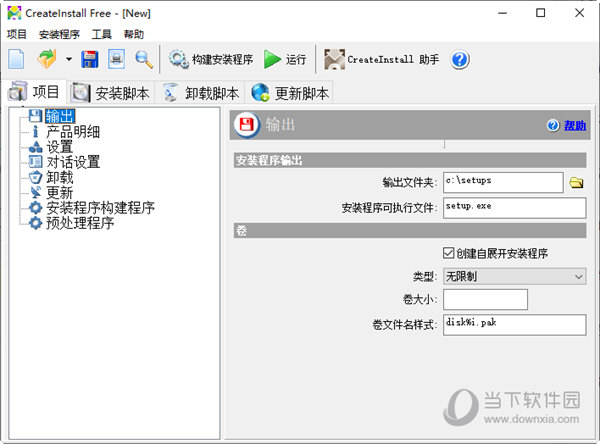Click the 输出文件夹 text field
600x444 pixels.
point(503,183)
